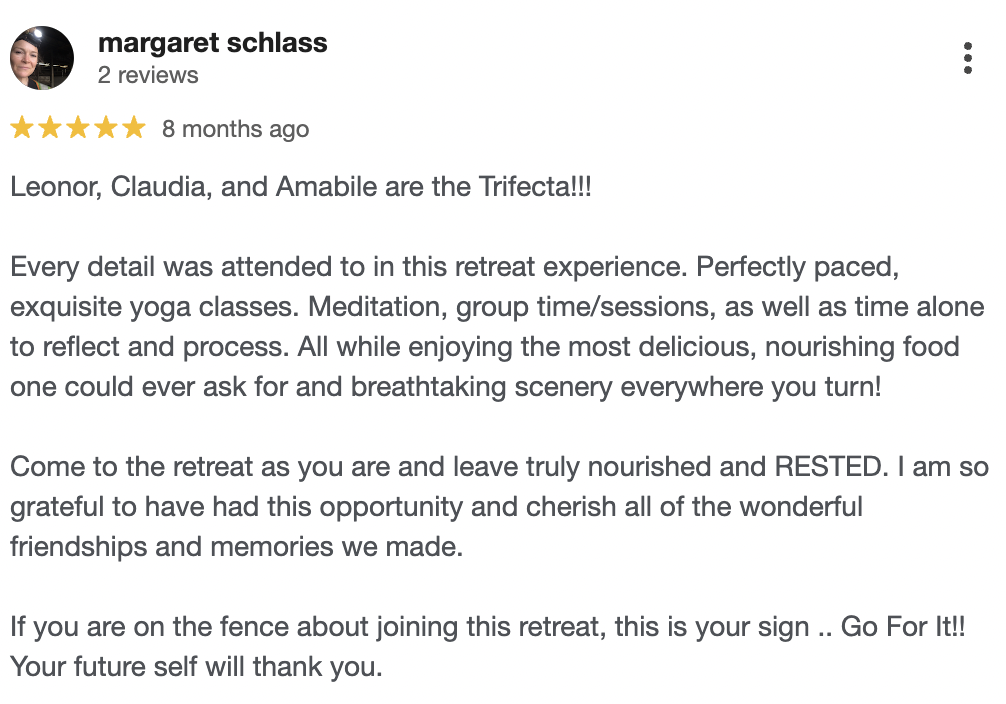Open the three-dot review options menu
The image size is (1006, 704).
[x=967, y=58]
